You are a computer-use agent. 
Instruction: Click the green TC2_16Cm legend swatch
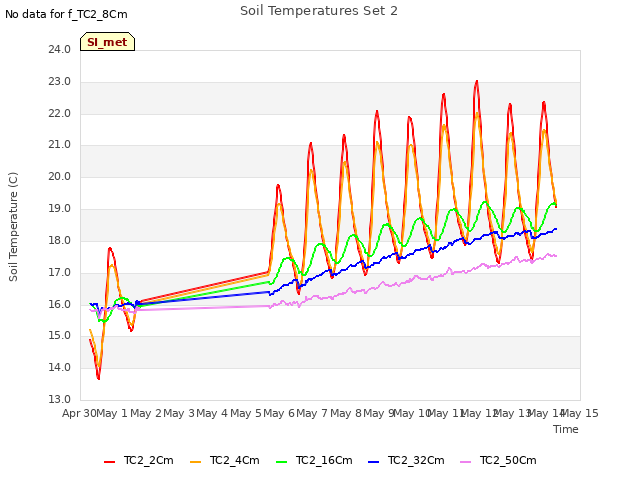[281, 462]
